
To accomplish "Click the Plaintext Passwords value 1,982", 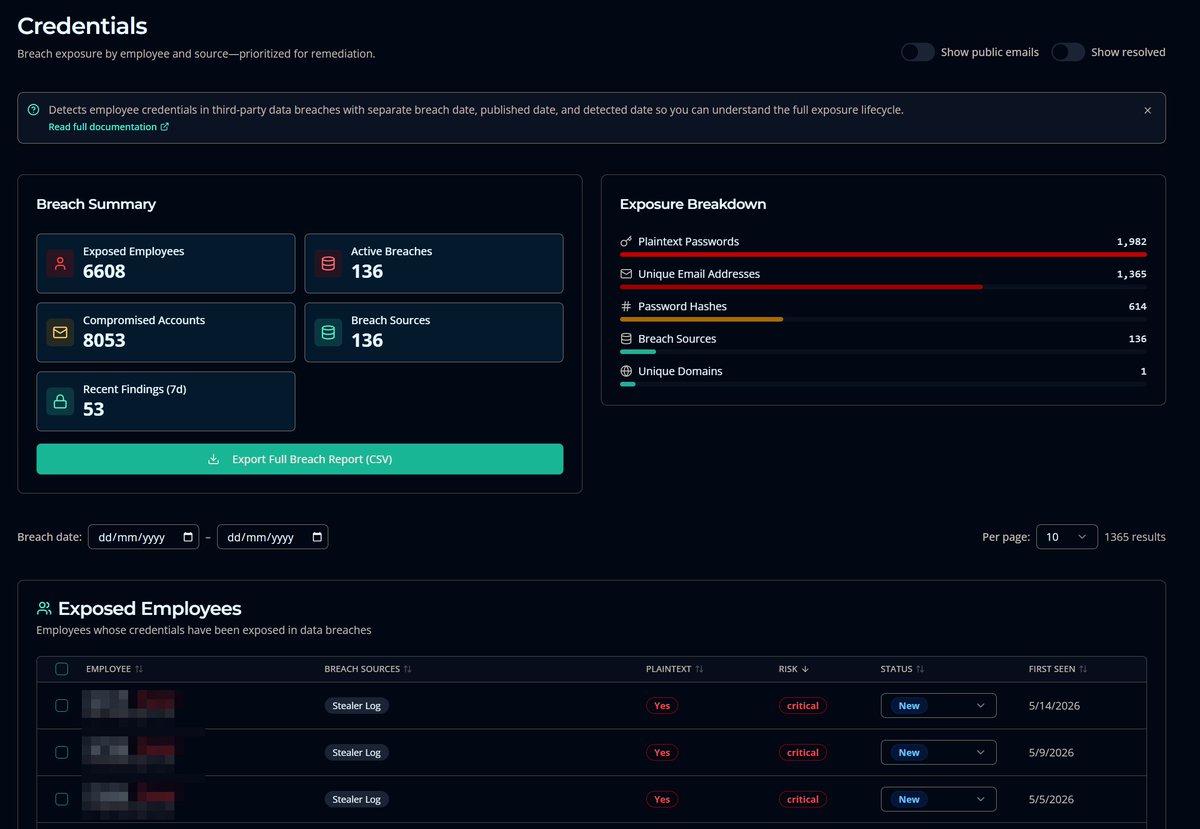I will 1132,242.
